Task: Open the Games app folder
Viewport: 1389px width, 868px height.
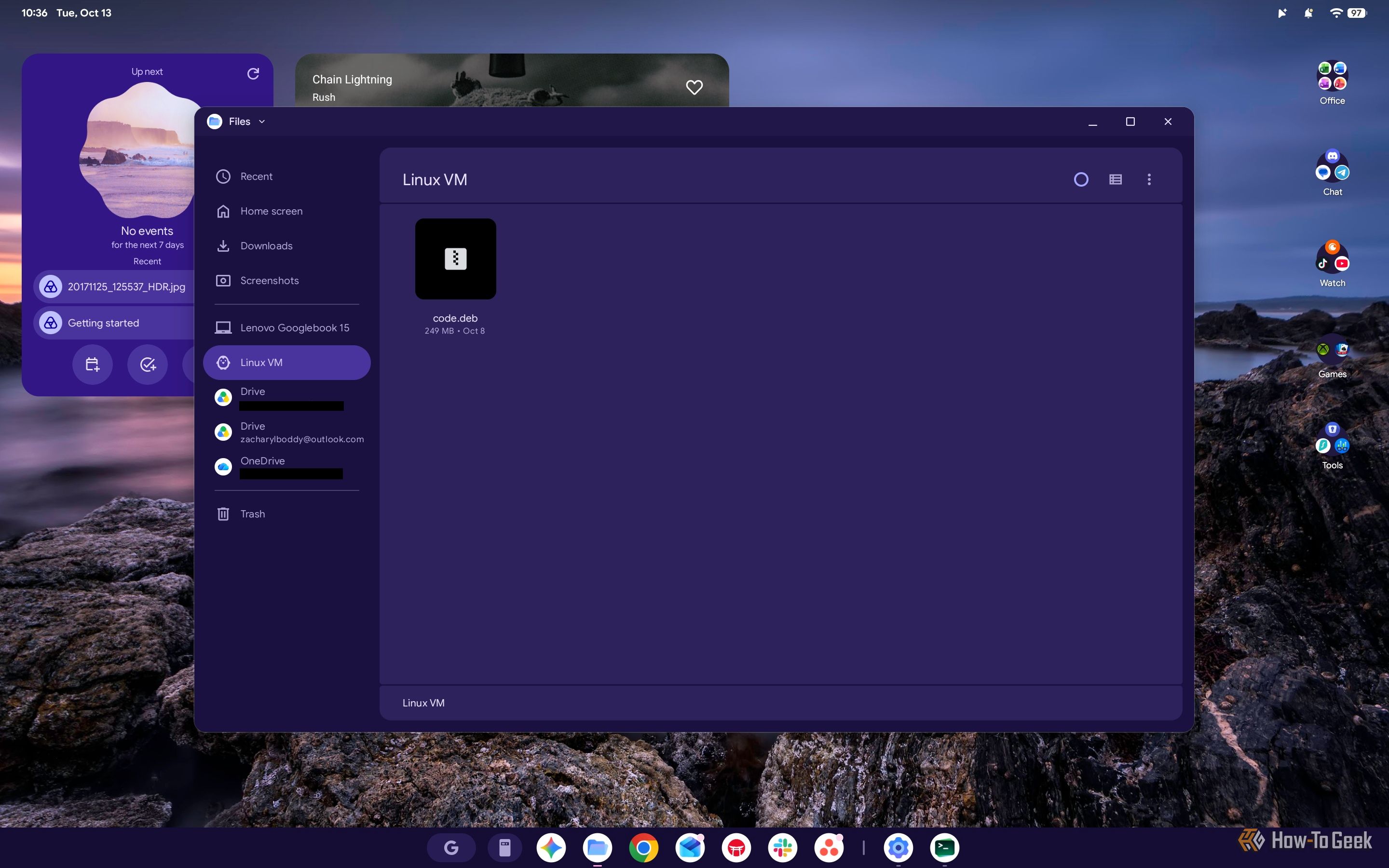Action: 1332,356
